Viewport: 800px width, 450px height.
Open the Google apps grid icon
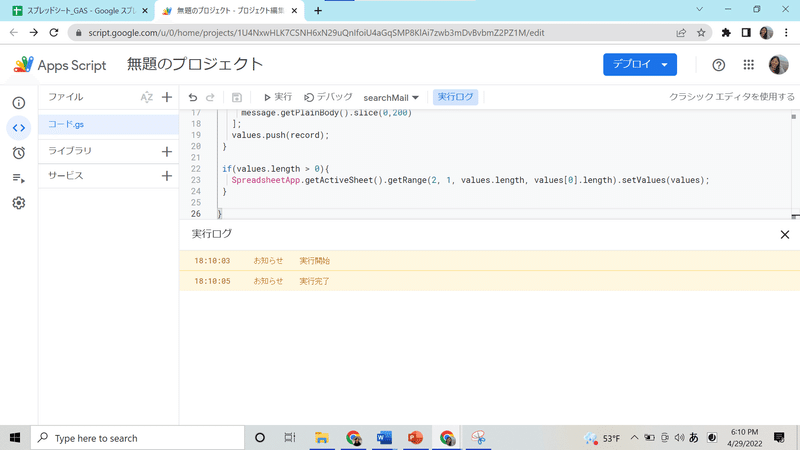click(x=748, y=65)
